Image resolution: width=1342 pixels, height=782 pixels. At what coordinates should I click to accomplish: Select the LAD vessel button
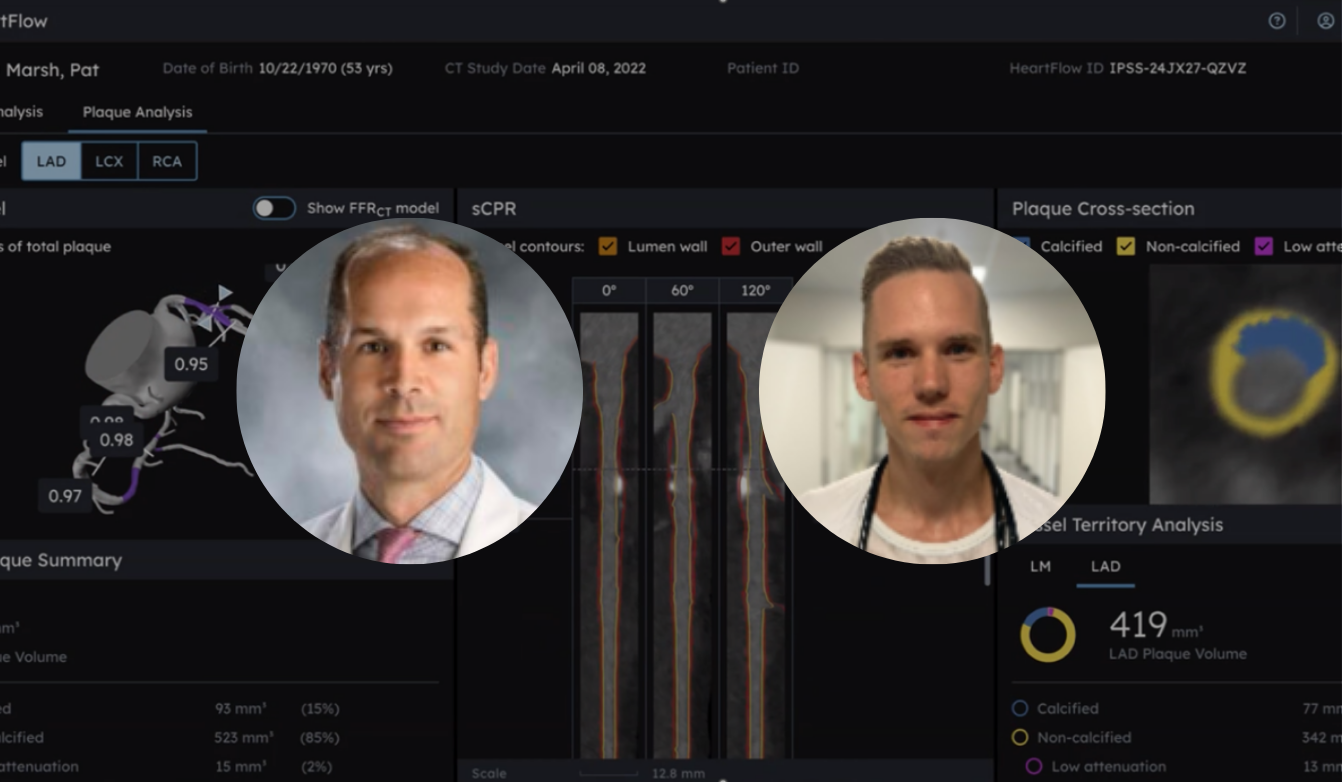[x=51, y=161]
